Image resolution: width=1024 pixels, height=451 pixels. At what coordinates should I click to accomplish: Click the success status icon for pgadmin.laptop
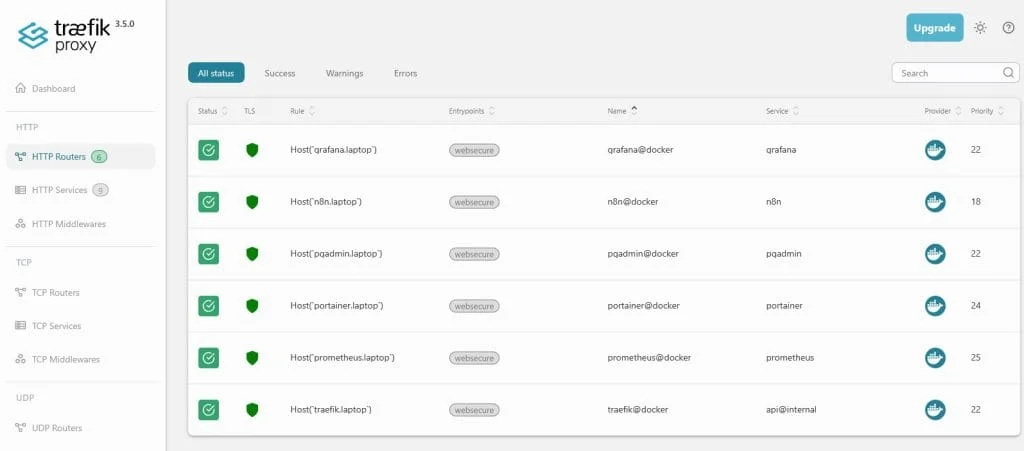[208, 254]
